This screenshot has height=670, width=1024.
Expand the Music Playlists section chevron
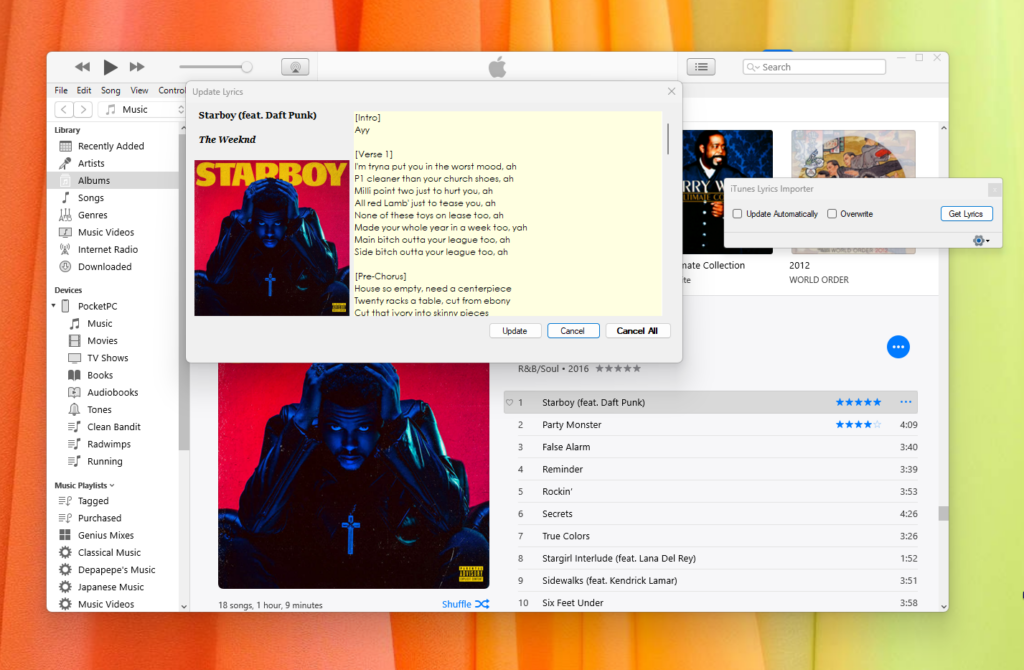(x=112, y=486)
